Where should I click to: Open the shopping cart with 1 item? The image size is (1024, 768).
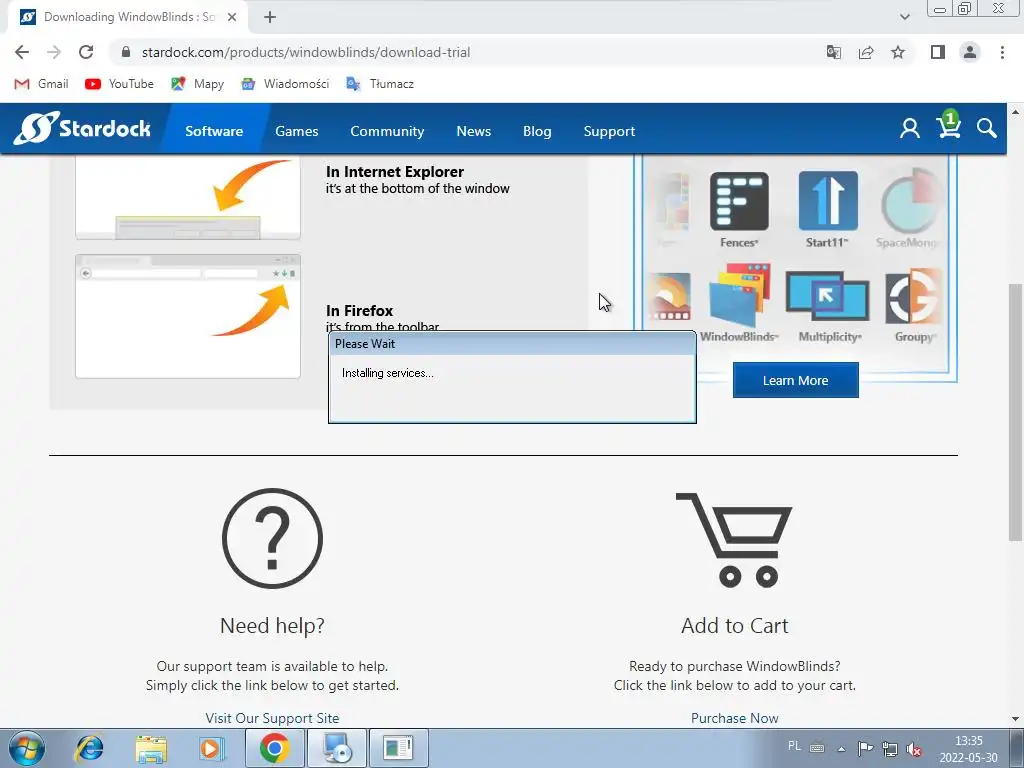(x=949, y=124)
